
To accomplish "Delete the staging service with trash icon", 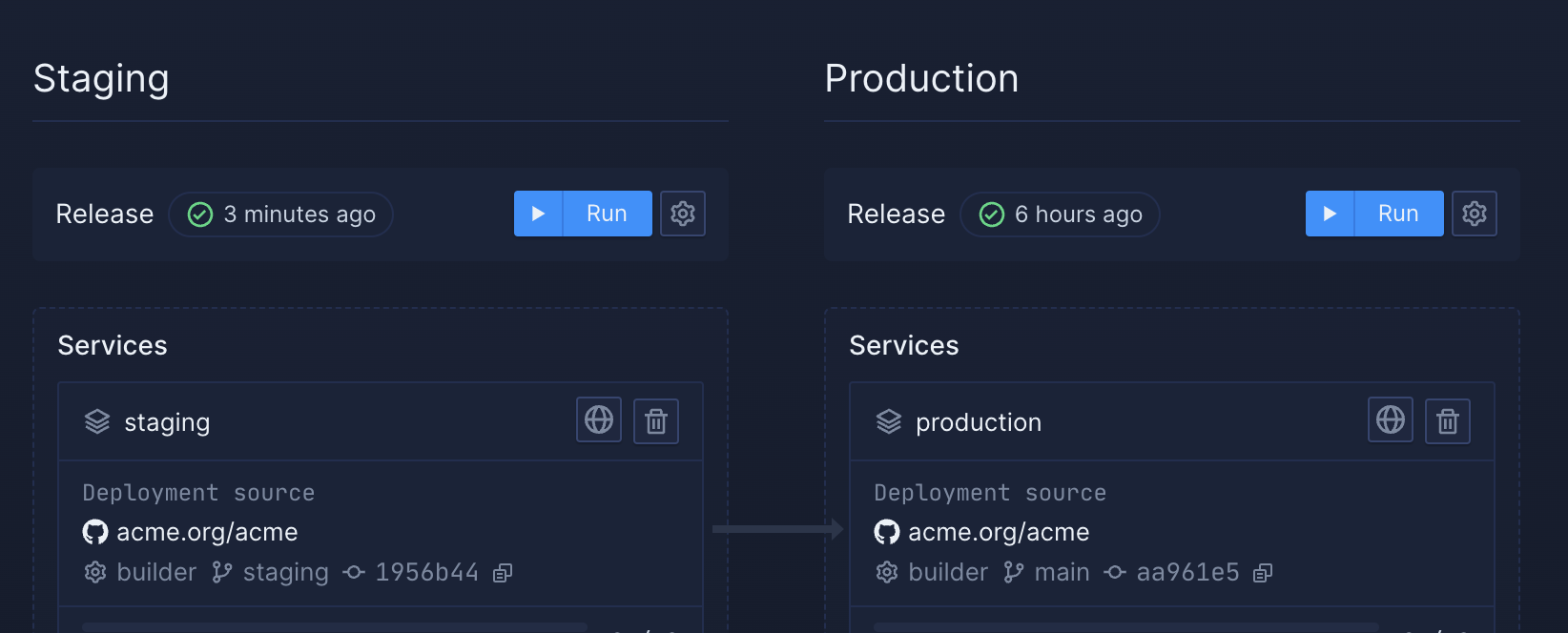I will 656,421.
